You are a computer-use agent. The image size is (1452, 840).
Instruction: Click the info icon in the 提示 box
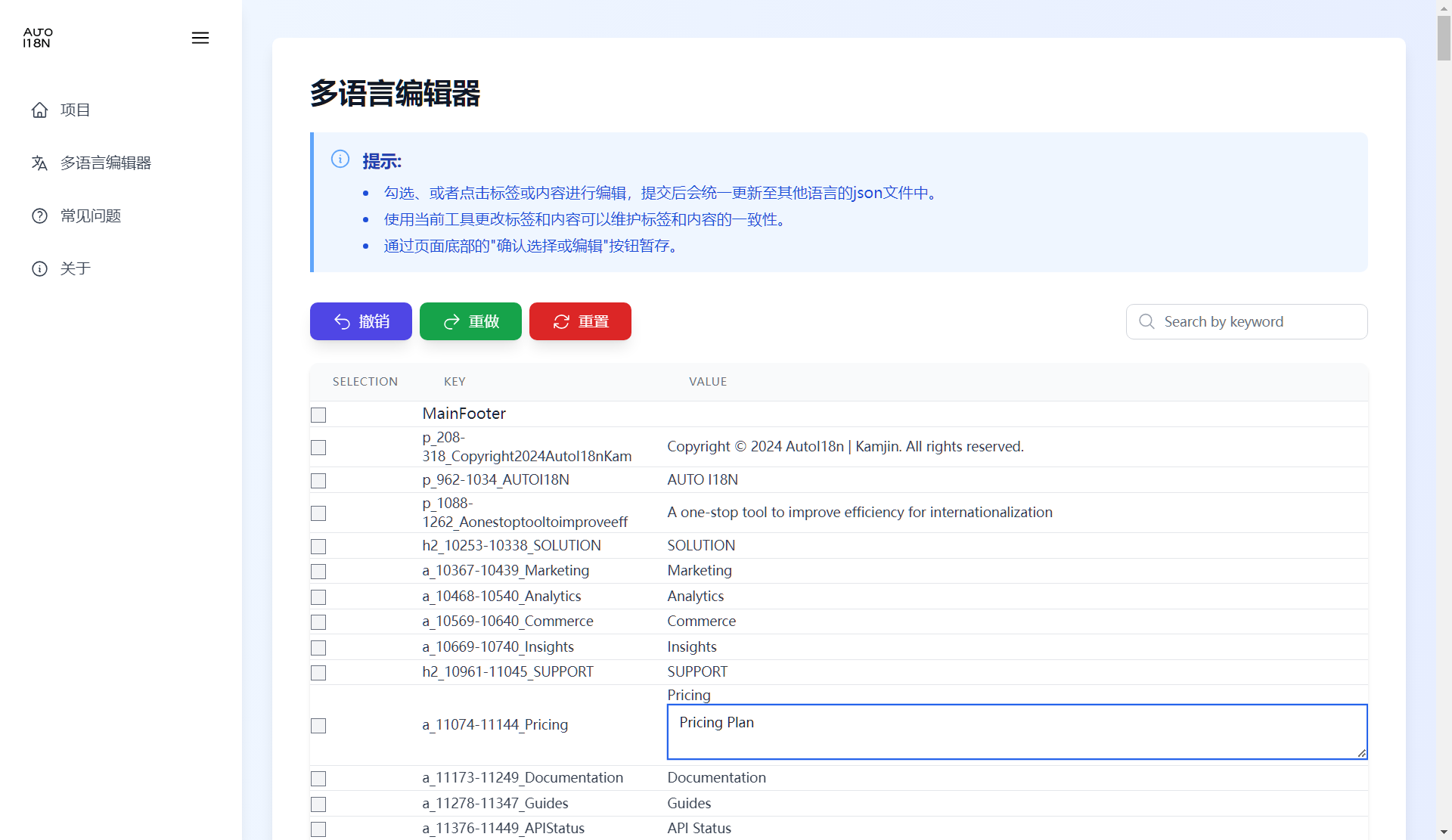coord(340,159)
